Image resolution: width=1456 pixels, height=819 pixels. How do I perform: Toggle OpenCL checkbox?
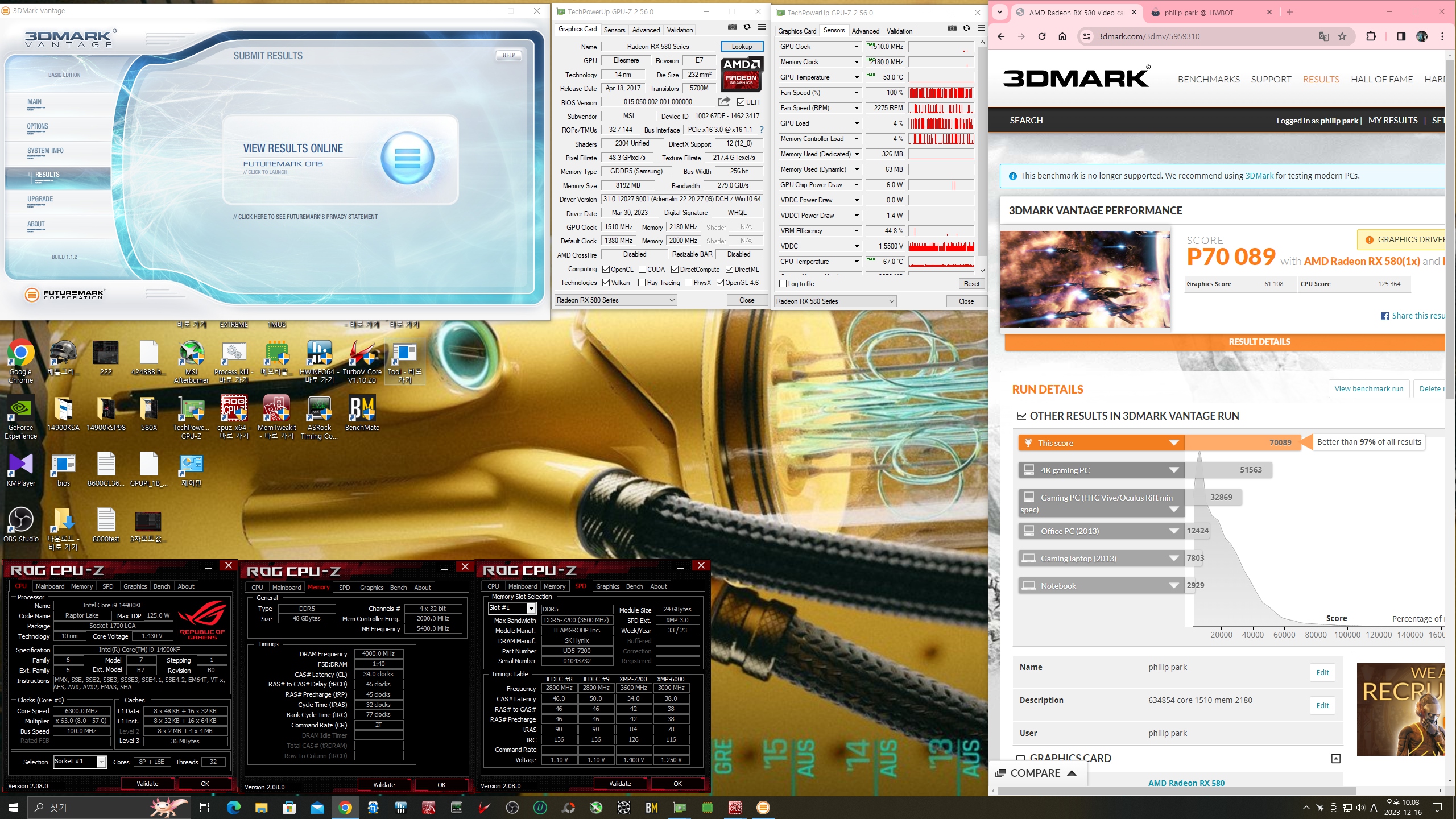606,270
